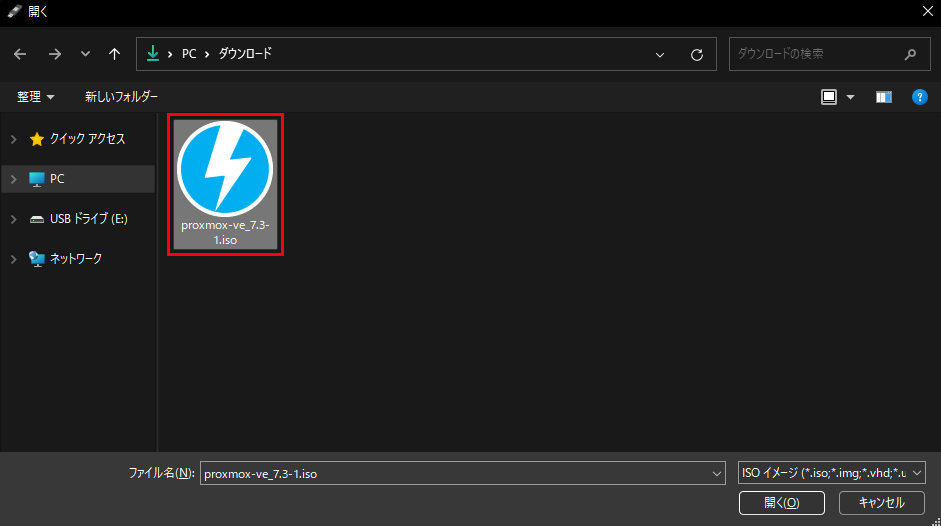The height and width of the screenshot is (526, 941).
Task: Expand the PC tree node
Action: (14, 179)
